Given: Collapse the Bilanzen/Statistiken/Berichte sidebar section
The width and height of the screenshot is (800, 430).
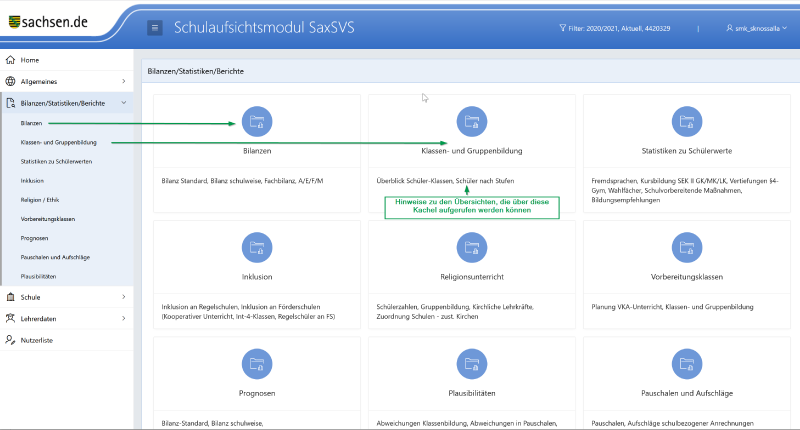Looking at the screenshot, I should pyautogui.click(x=66, y=102).
